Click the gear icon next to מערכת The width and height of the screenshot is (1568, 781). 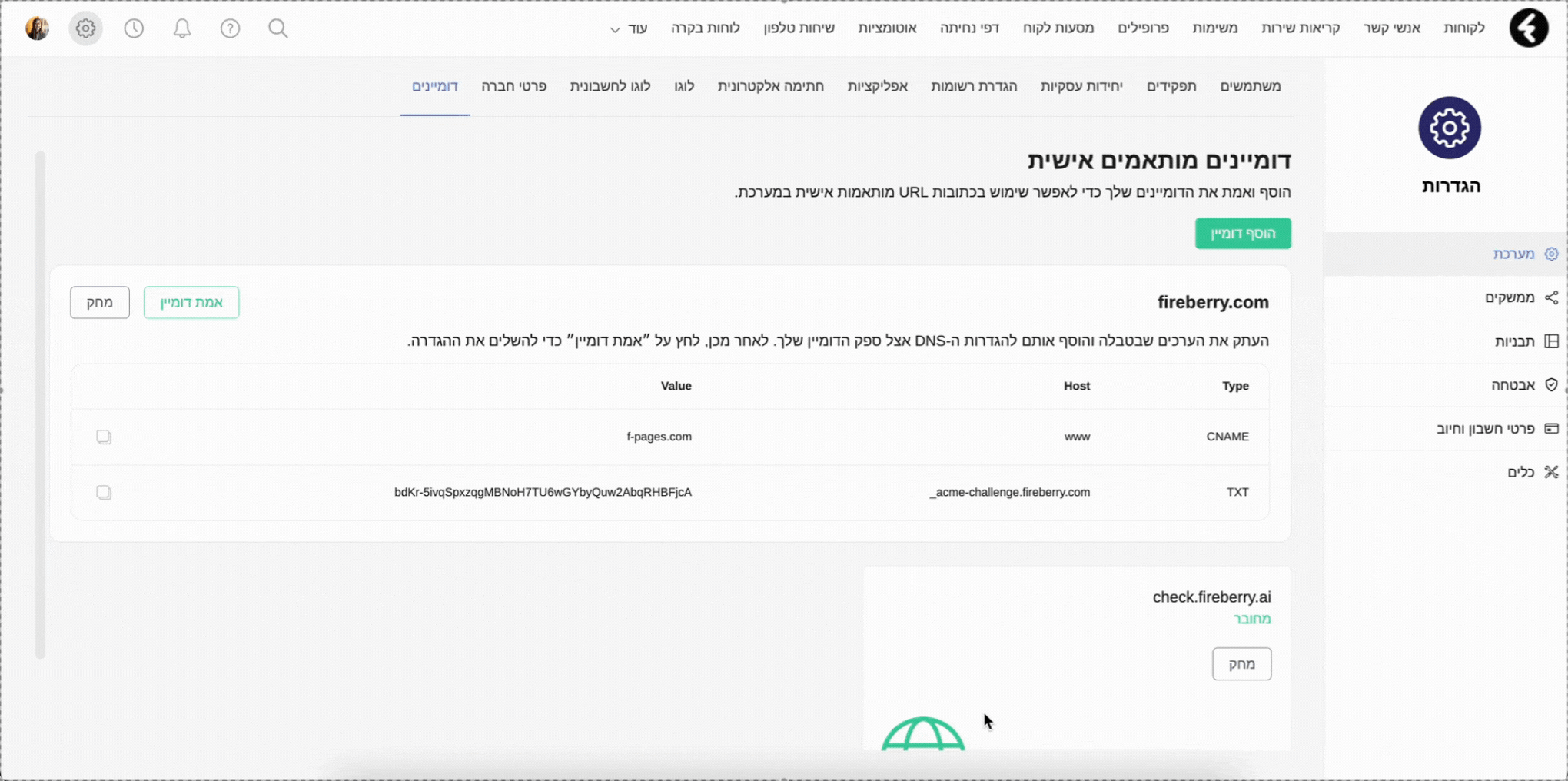(x=1551, y=254)
